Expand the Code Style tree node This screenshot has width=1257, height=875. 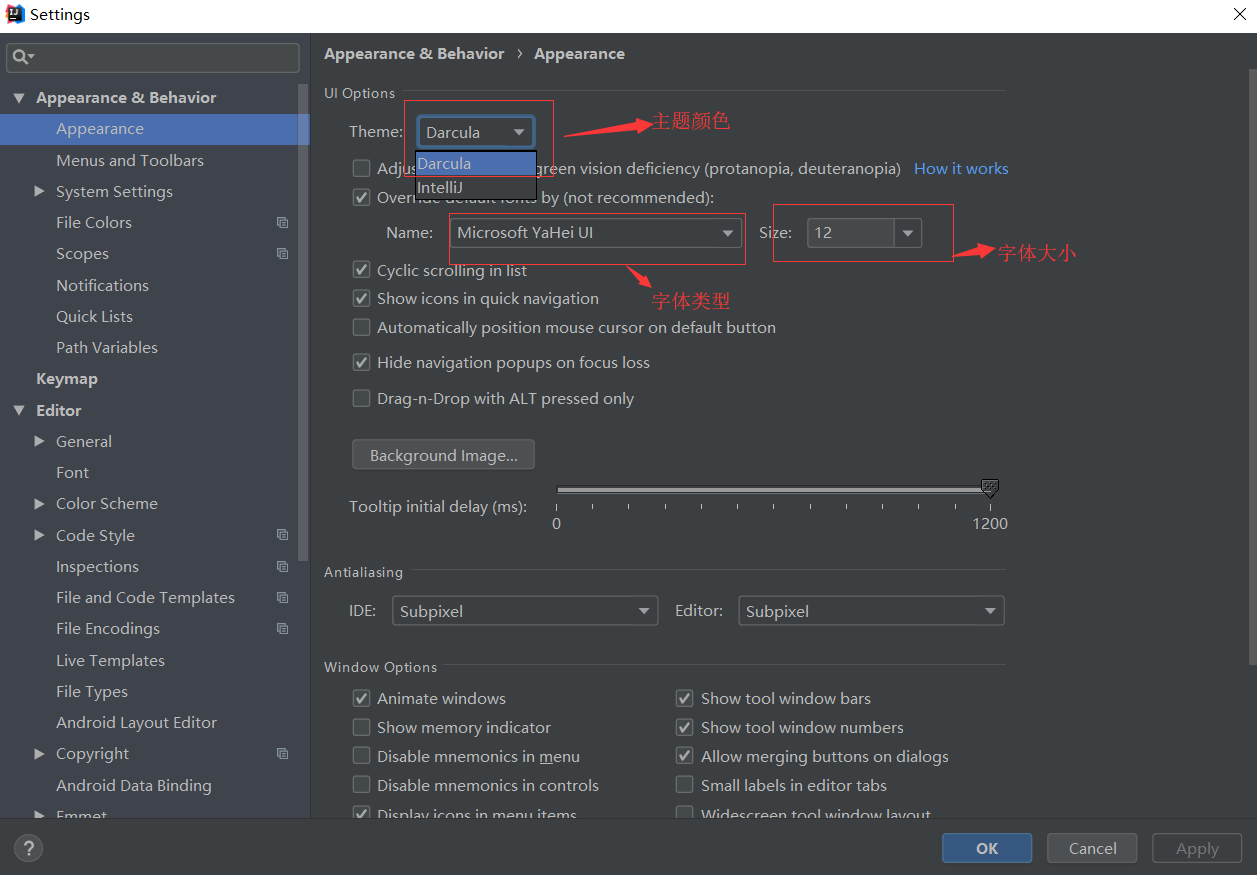(39, 535)
